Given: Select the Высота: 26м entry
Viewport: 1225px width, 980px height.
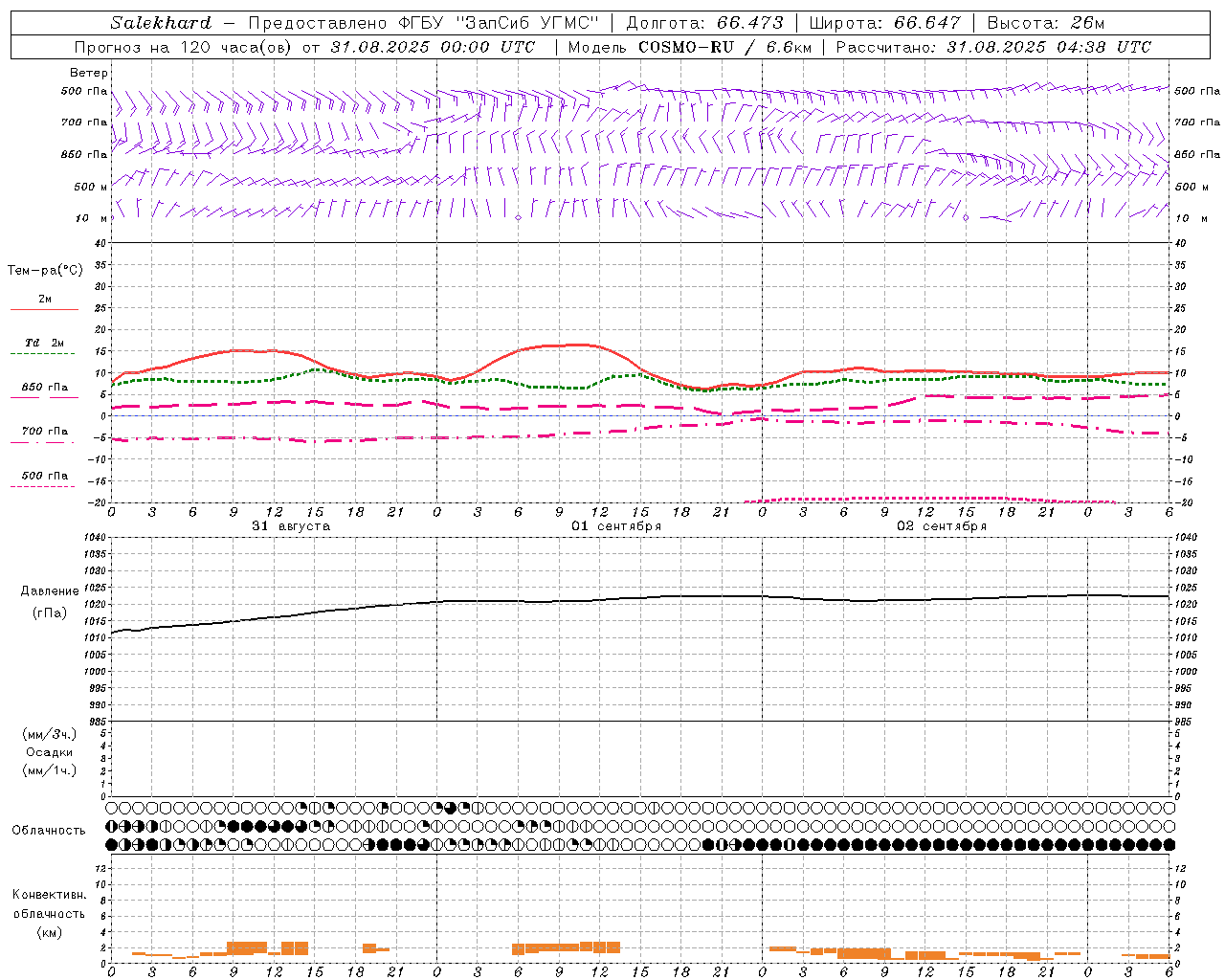Looking at the screenshot, I should (1045, 23).
